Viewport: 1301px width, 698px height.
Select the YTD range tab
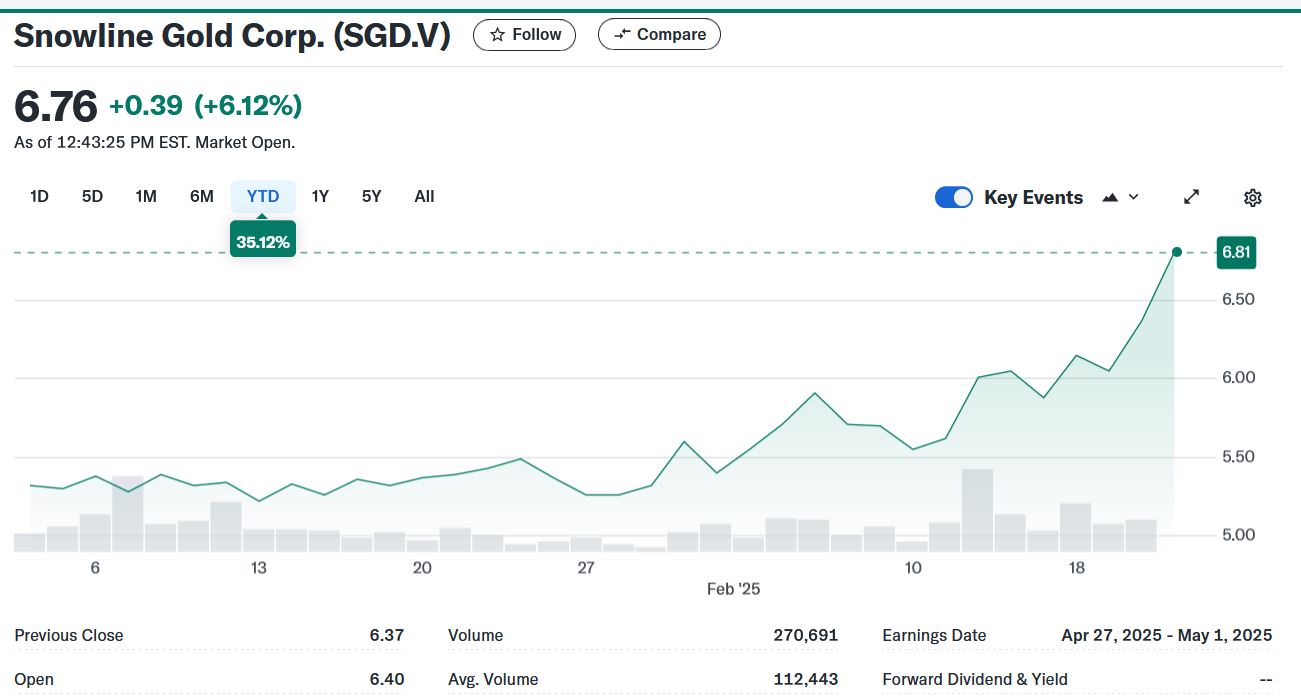[263, 196]
